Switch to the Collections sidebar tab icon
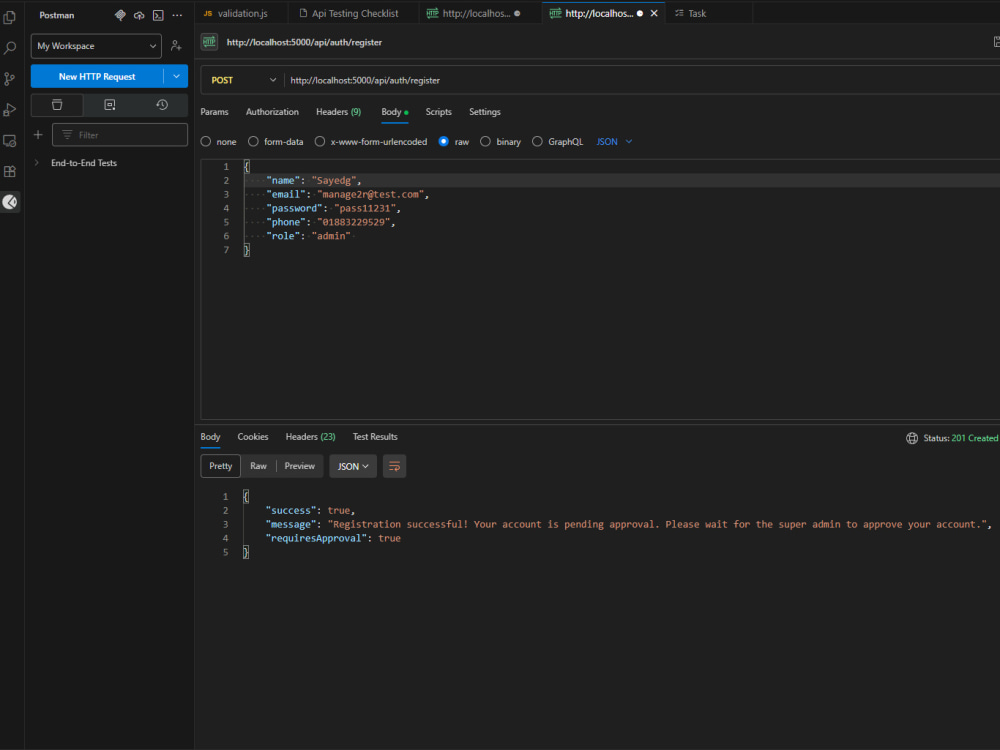The width and height of the screenshot is (1000, 750). coord(57,105)
